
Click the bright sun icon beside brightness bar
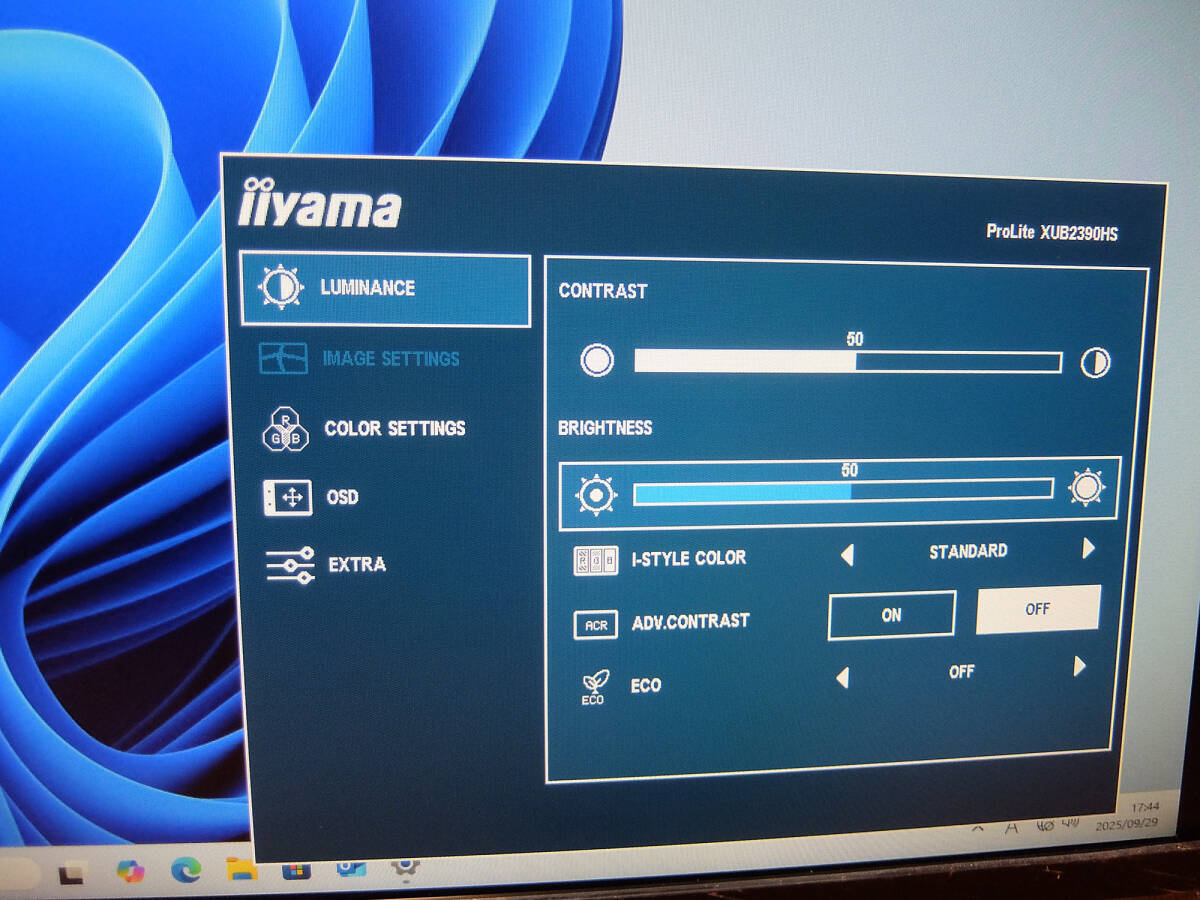tap(1087, 488)
